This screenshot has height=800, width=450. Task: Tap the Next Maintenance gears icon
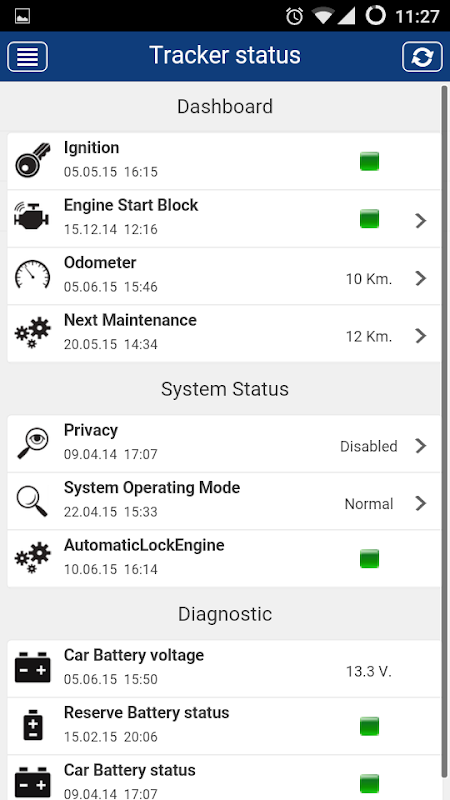(x=32, y=333)
